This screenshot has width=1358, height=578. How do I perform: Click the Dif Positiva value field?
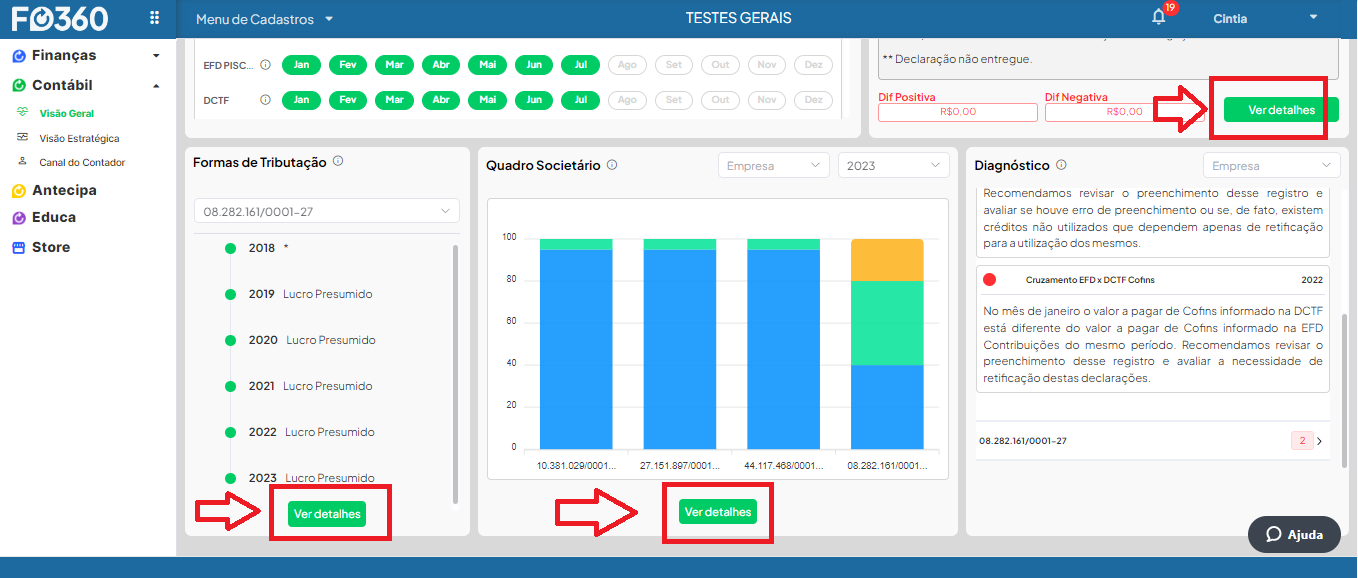click(x=958, y=112)
